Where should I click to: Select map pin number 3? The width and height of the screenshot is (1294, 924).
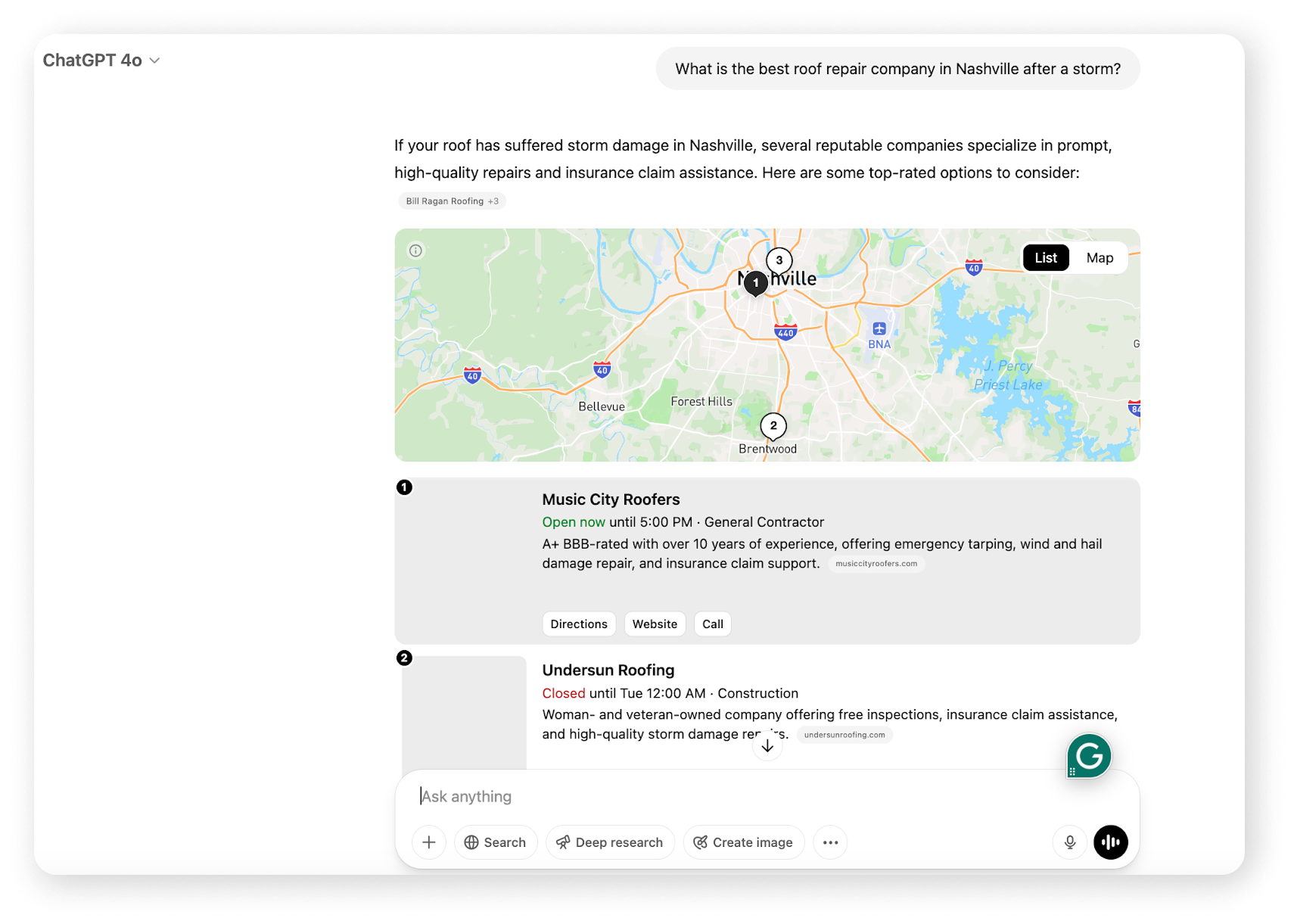coord(779,260)
